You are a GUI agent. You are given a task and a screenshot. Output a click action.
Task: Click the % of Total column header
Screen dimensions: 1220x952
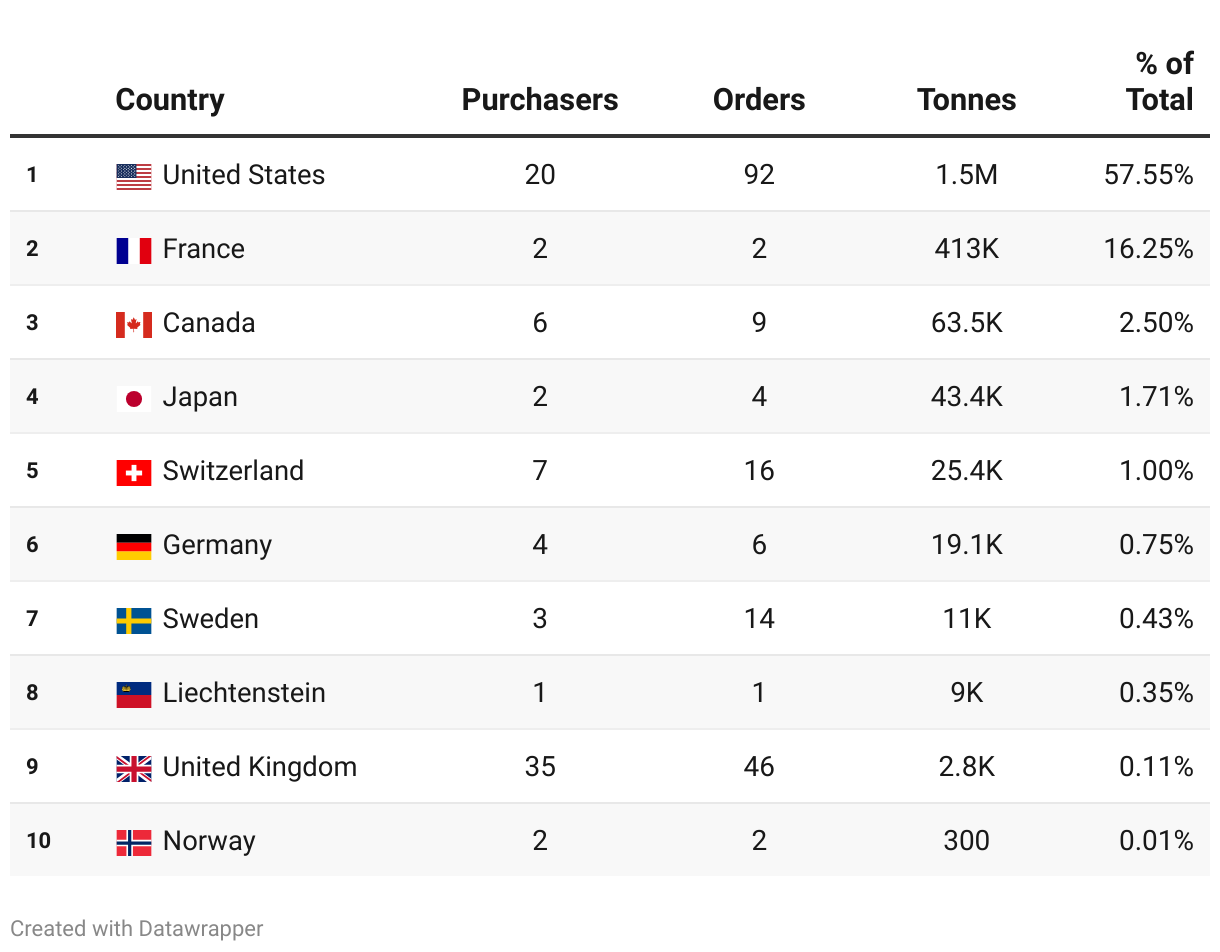1160,82
